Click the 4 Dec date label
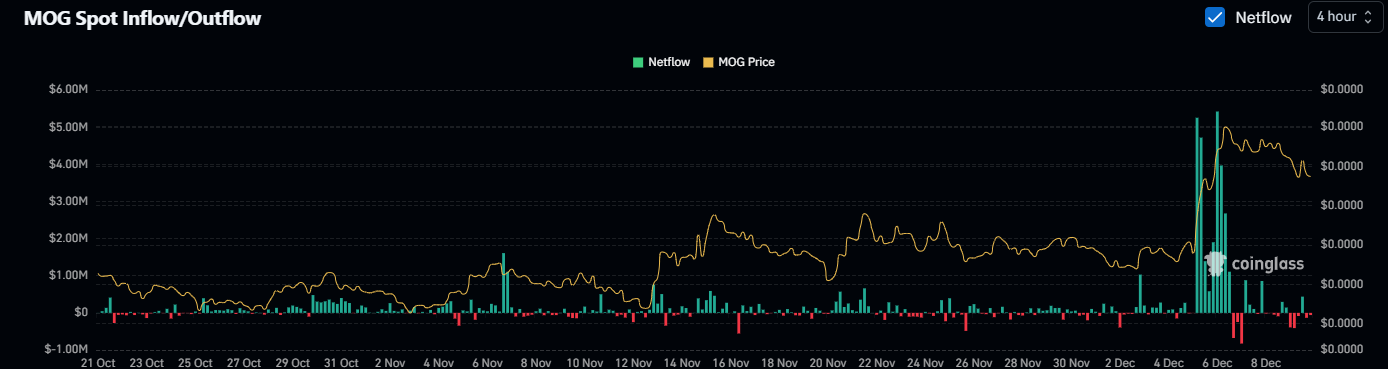The width and height of the screenshot is (1388, 369). tap(1169, 363)
